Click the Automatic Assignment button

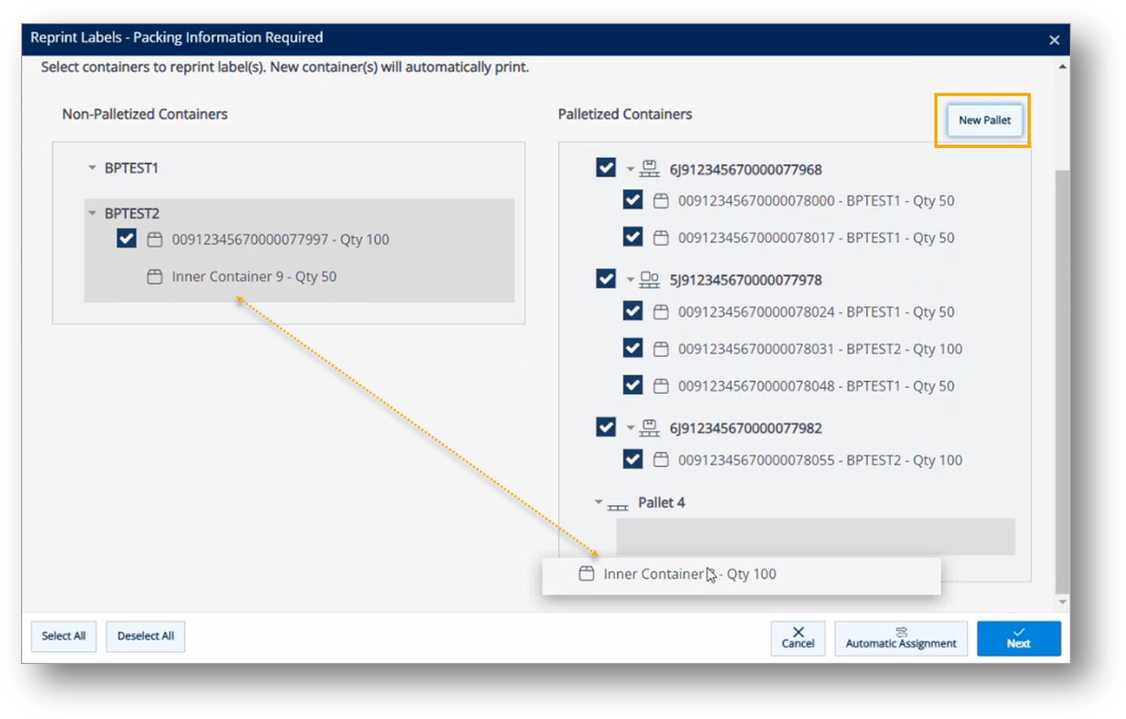[x=901, y=638]
